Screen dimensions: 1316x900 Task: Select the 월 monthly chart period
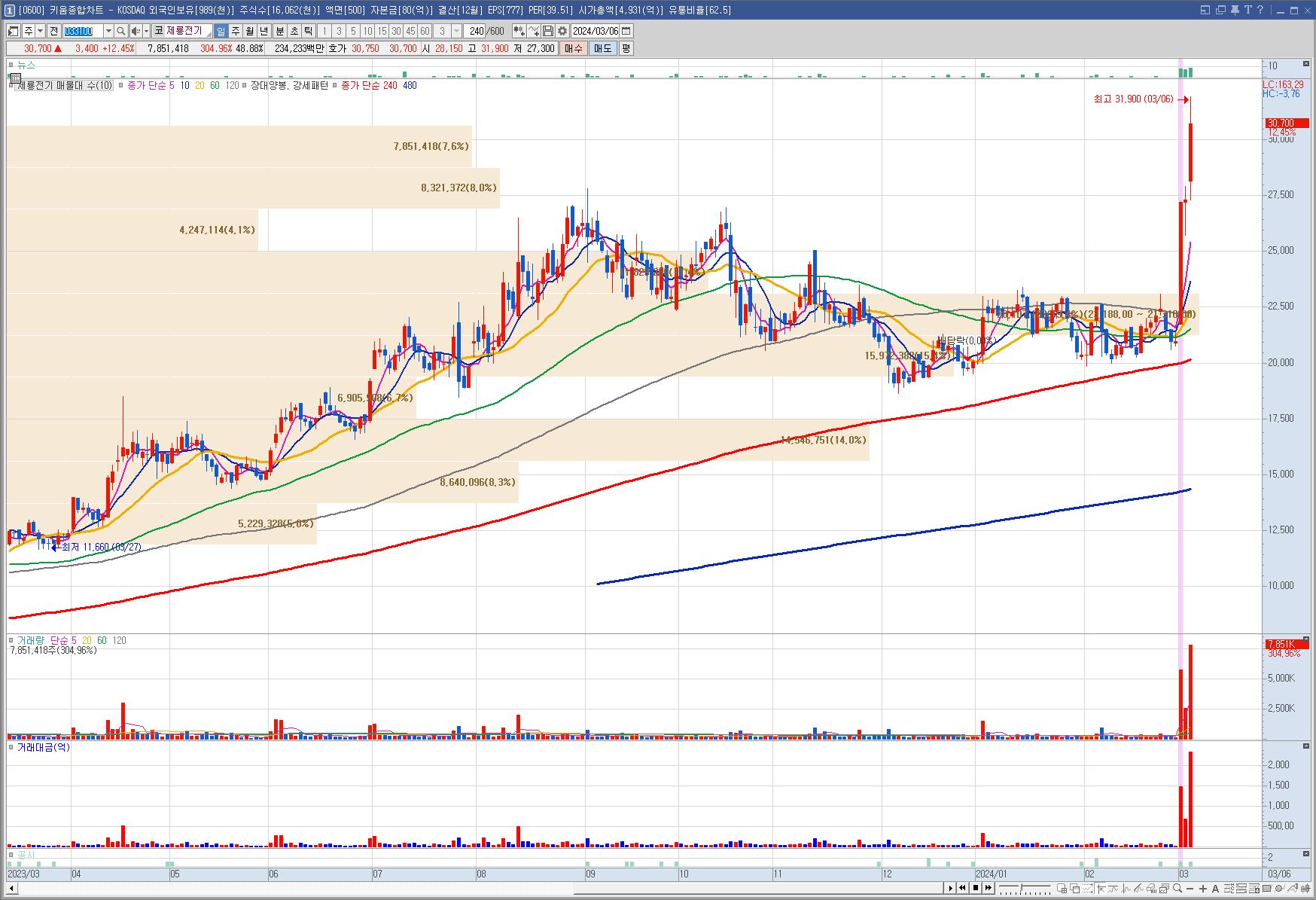pyautogui.click(x=250, y=31)
